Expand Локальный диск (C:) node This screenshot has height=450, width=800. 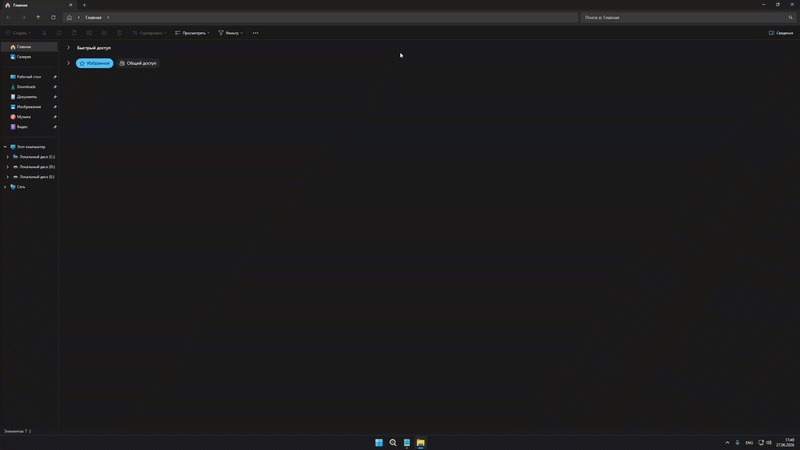click(8, 157)
